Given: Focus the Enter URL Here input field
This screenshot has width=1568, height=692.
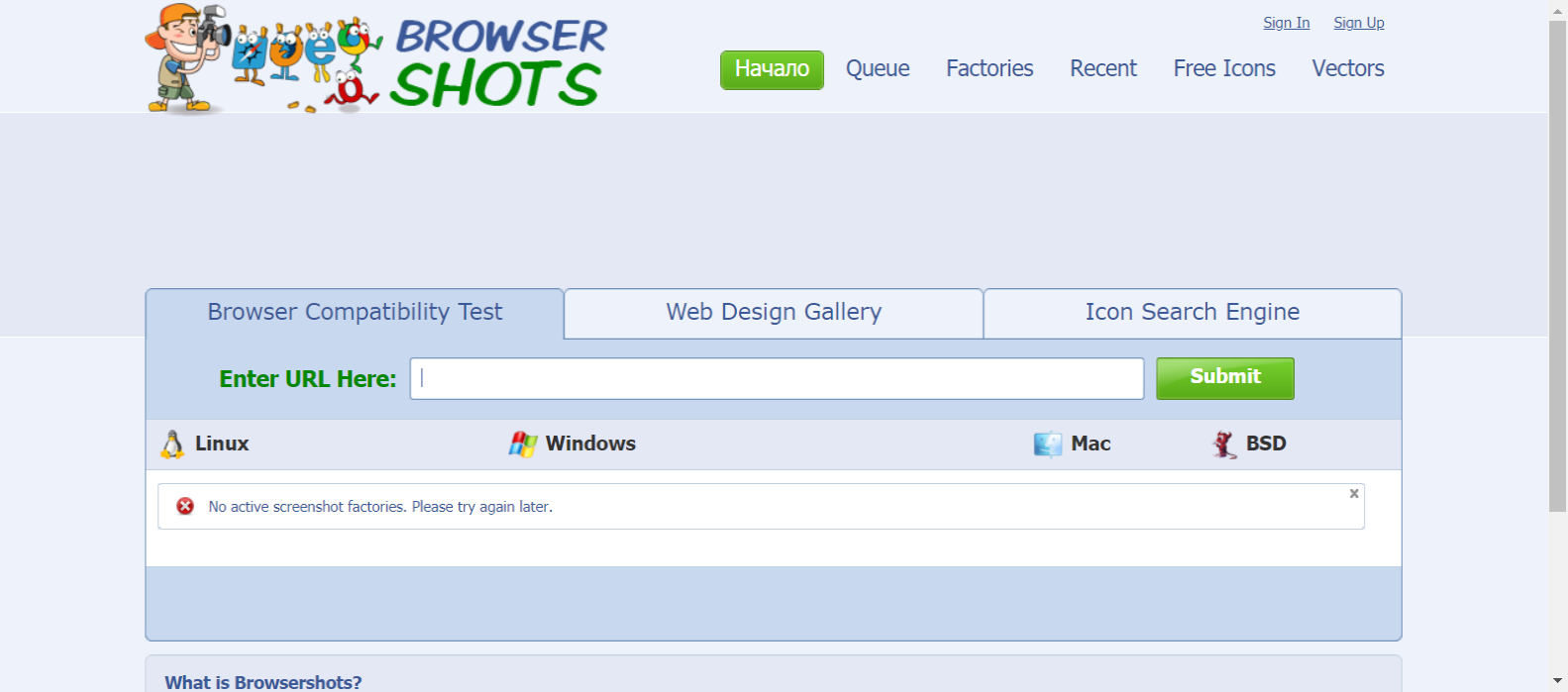Looking at the screenshot, I should [x=777, y=379].
